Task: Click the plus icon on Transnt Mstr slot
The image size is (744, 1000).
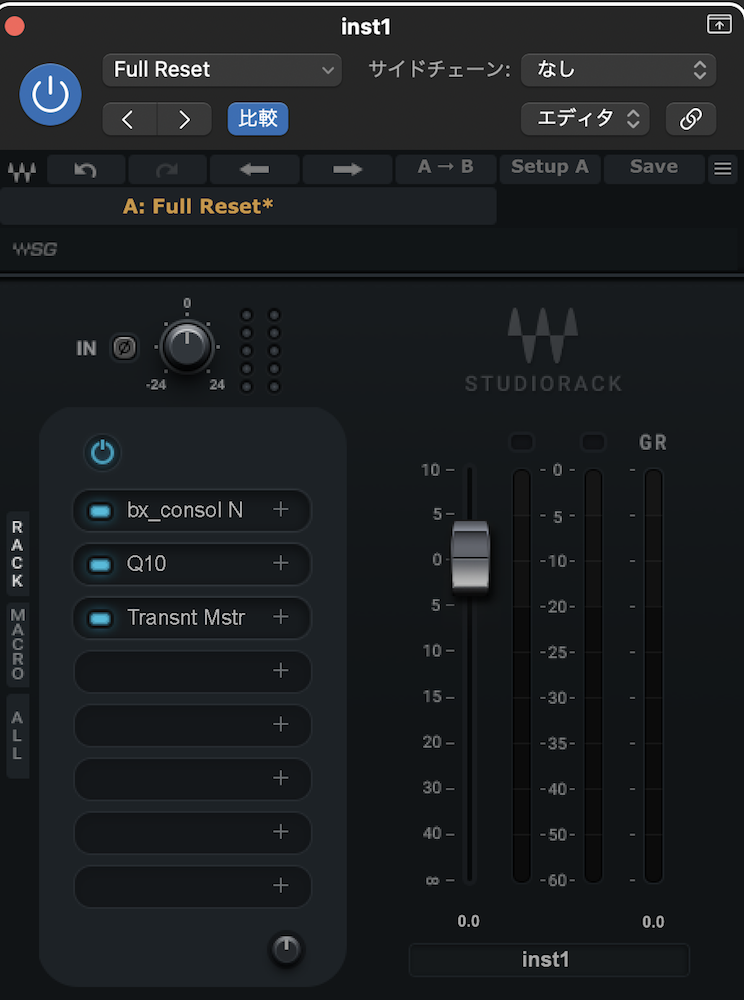Action: tap(281, 616)
